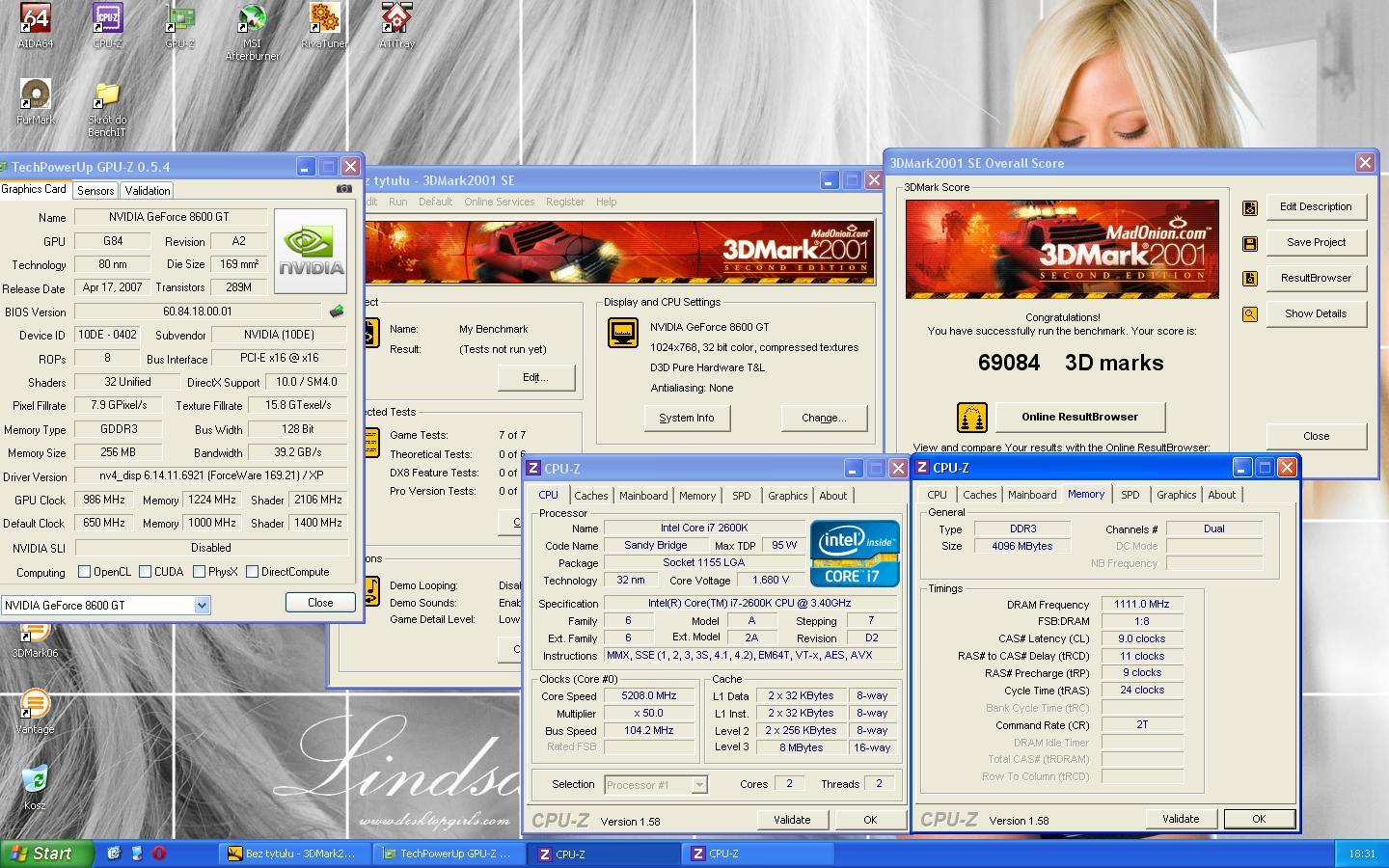This screenshot has width=1389, height=868.
Task: Open the Caches tab in left CPU-Z
Action: point(591,496)
